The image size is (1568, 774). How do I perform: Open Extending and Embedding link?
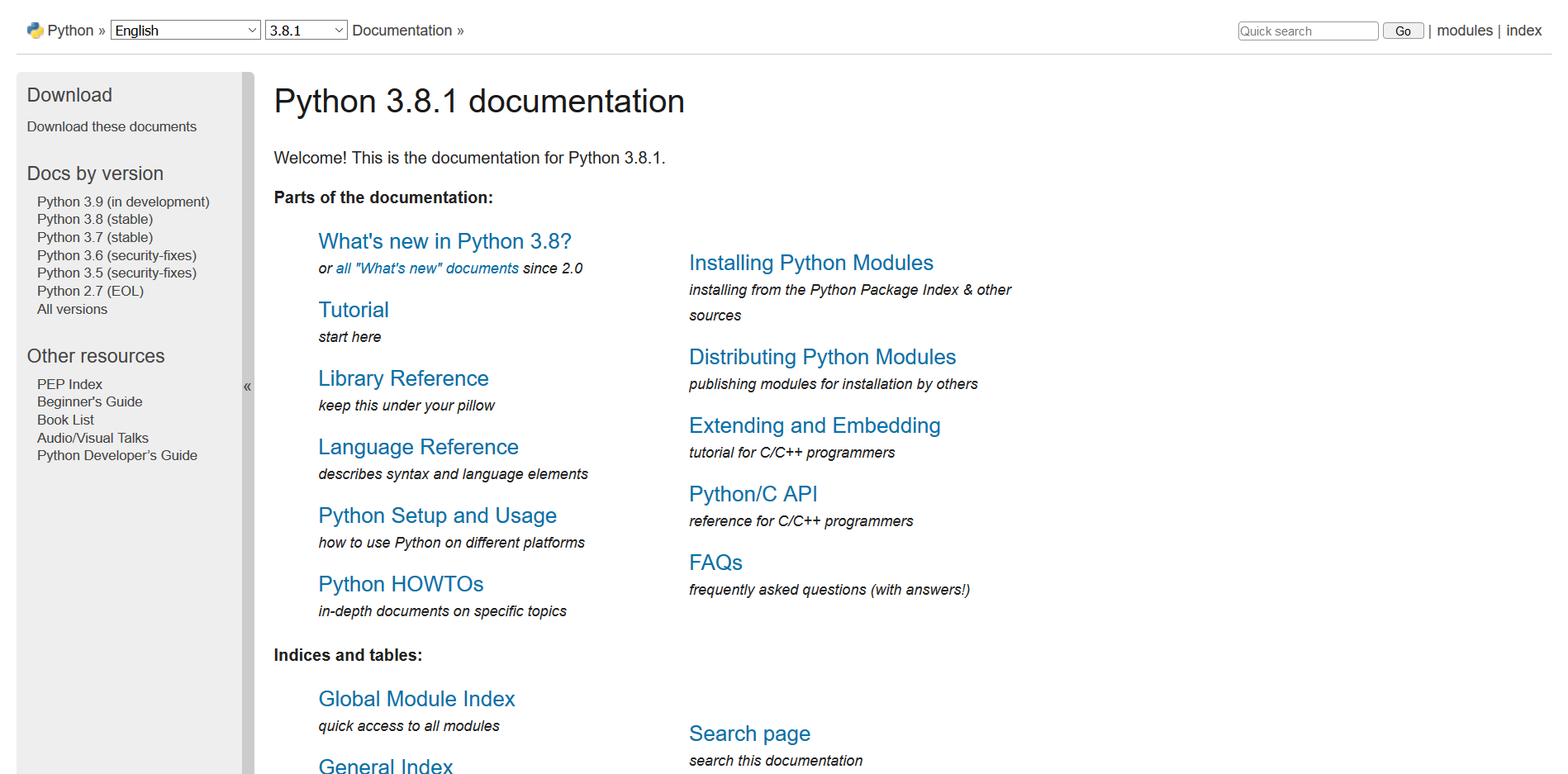[815, 425]
